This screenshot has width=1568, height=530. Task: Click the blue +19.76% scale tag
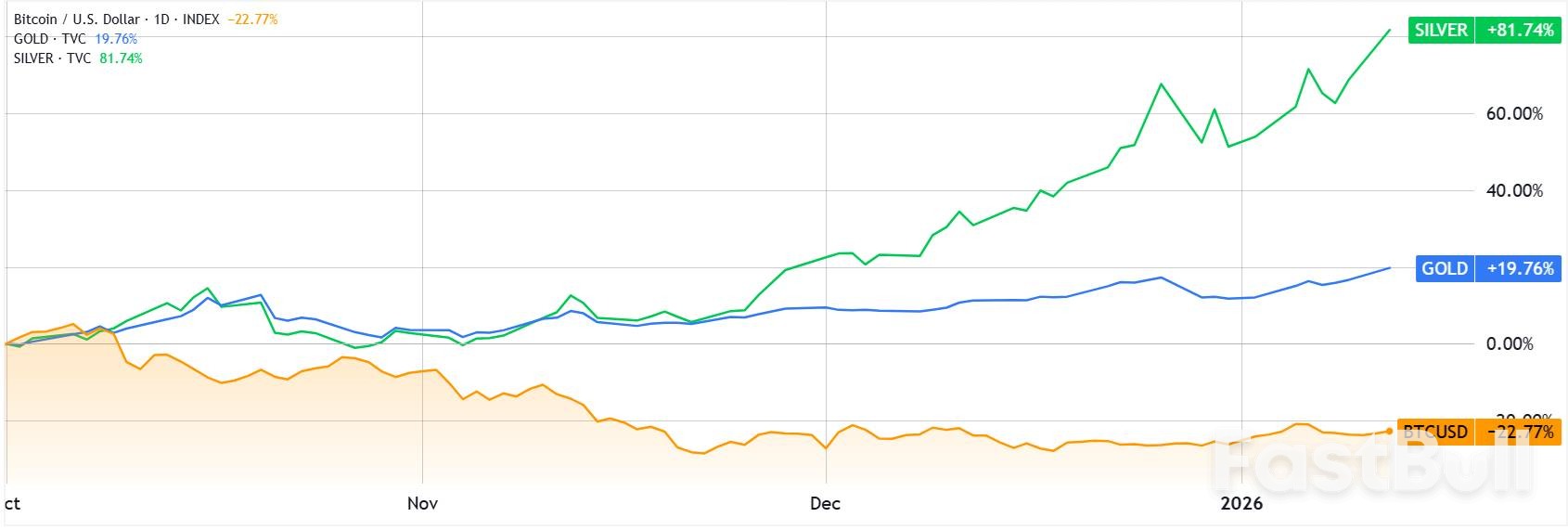click(x=1520, y=268)
